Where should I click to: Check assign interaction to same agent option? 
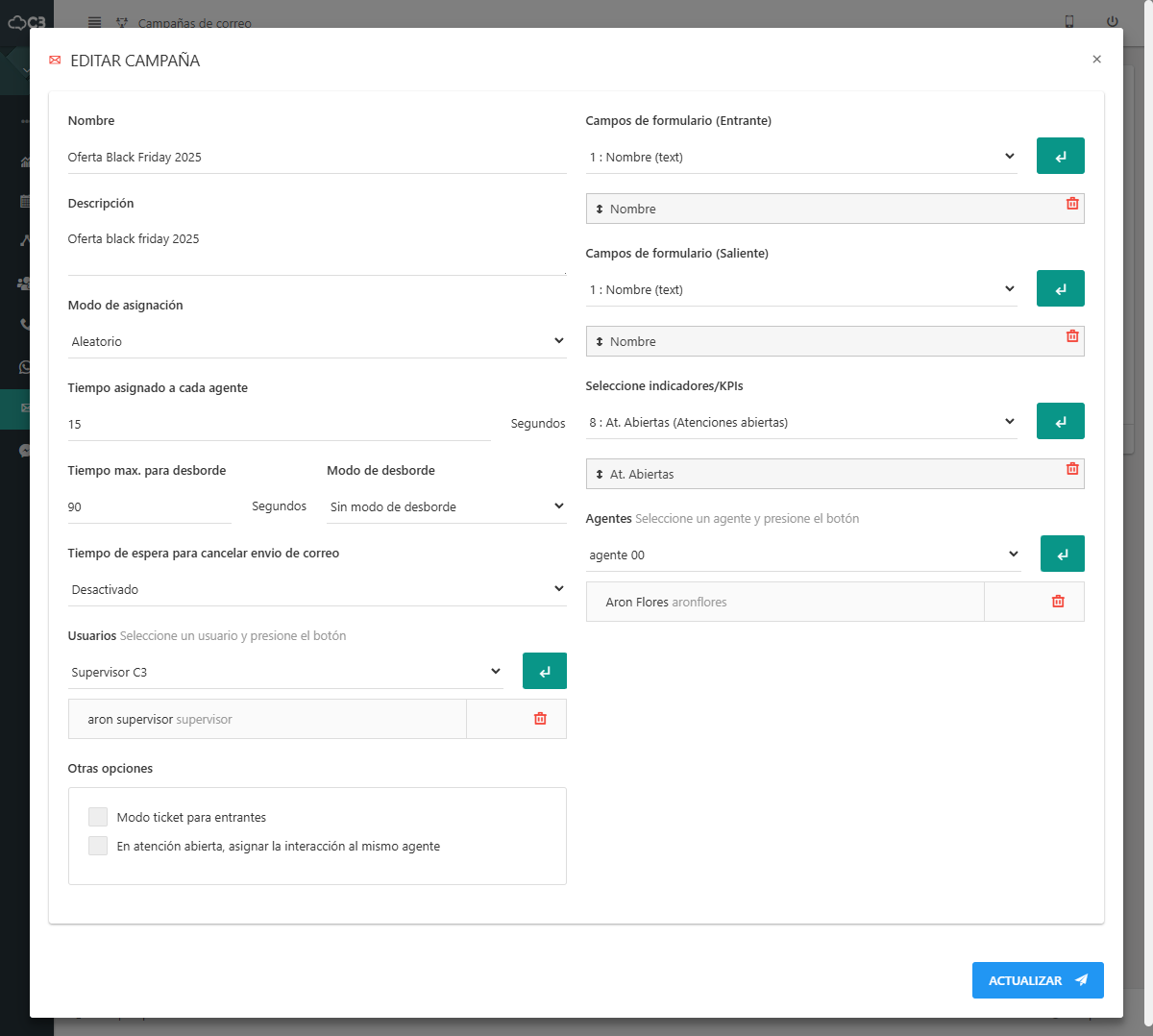click(x=98, y=846)
